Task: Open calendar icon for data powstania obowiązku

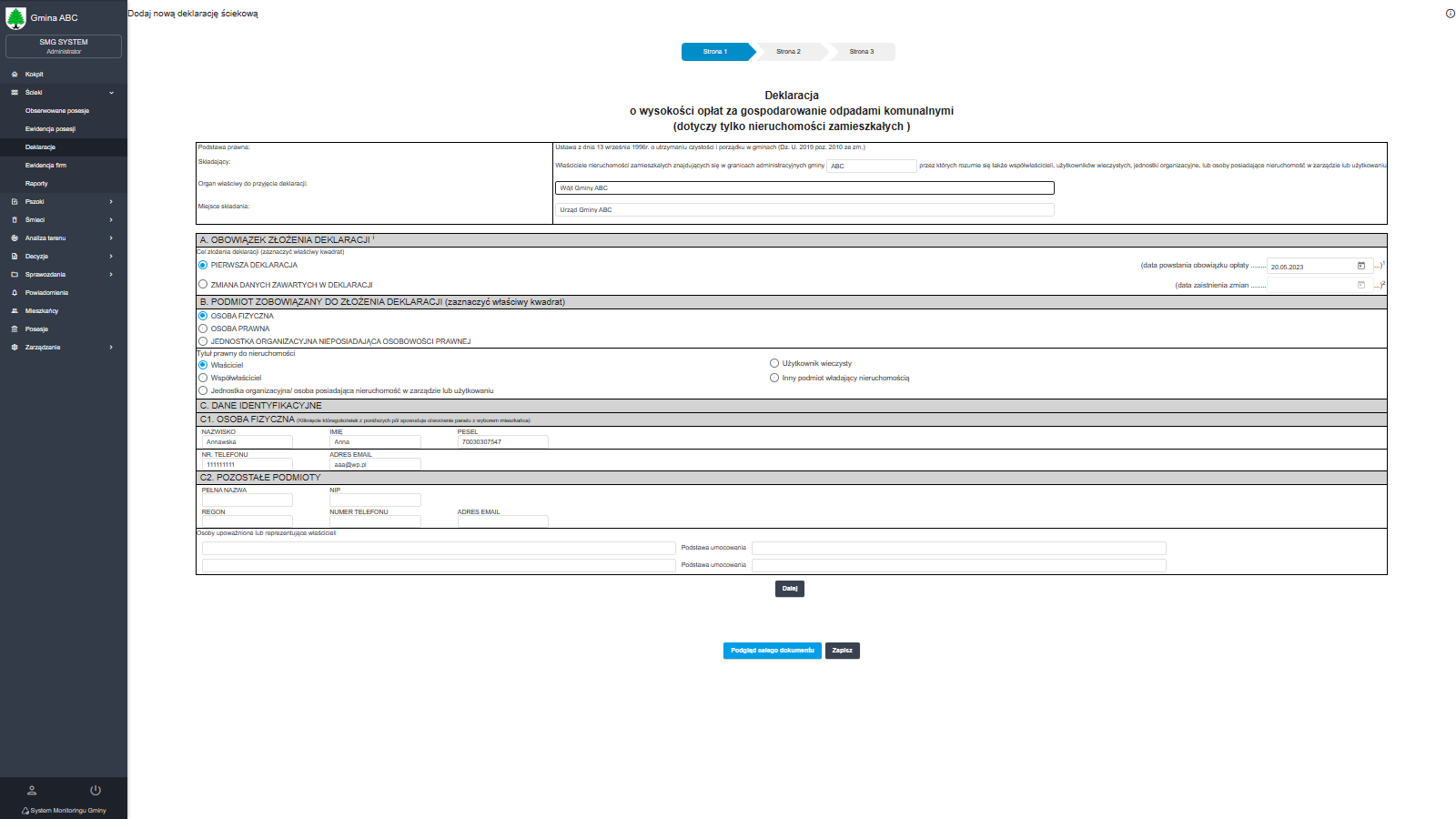Action: [1361, 266]
